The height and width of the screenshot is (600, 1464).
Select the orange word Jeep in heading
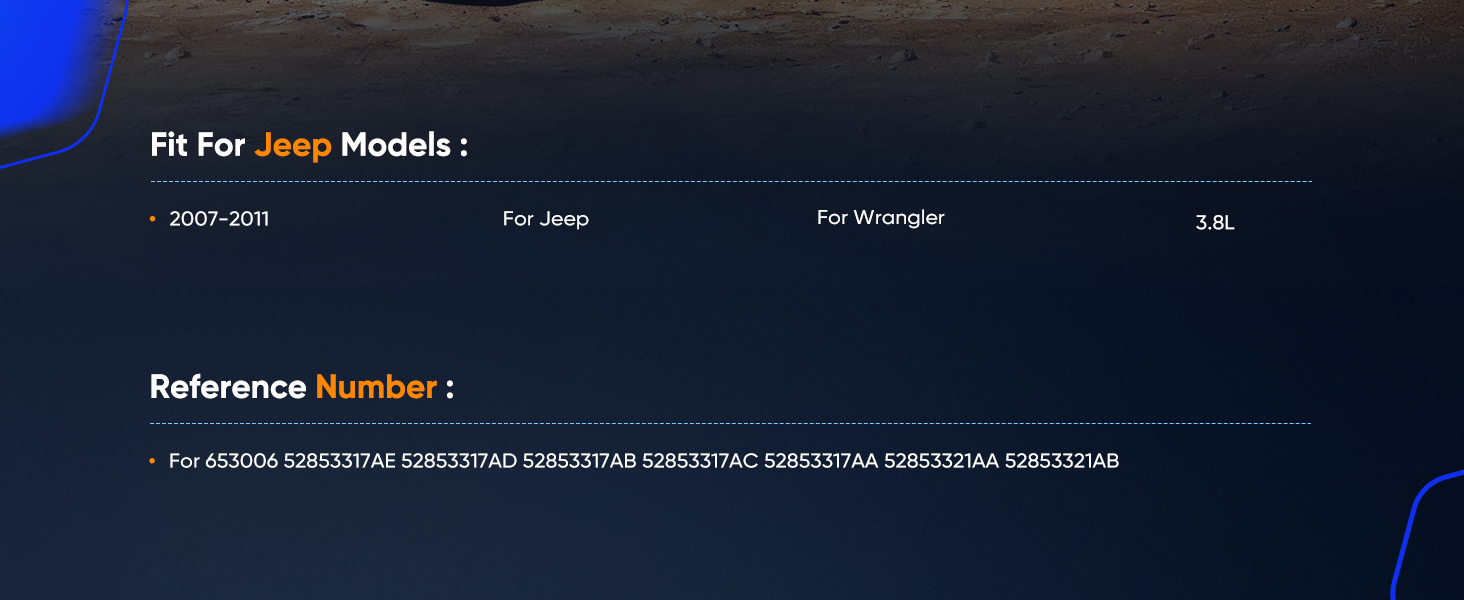tap(293, 146)
